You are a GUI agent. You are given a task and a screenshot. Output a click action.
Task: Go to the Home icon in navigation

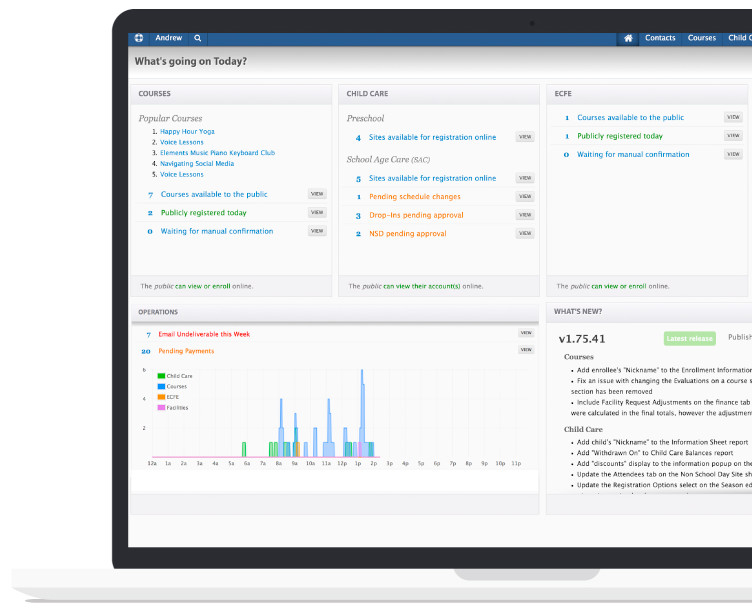pos(628,38)
